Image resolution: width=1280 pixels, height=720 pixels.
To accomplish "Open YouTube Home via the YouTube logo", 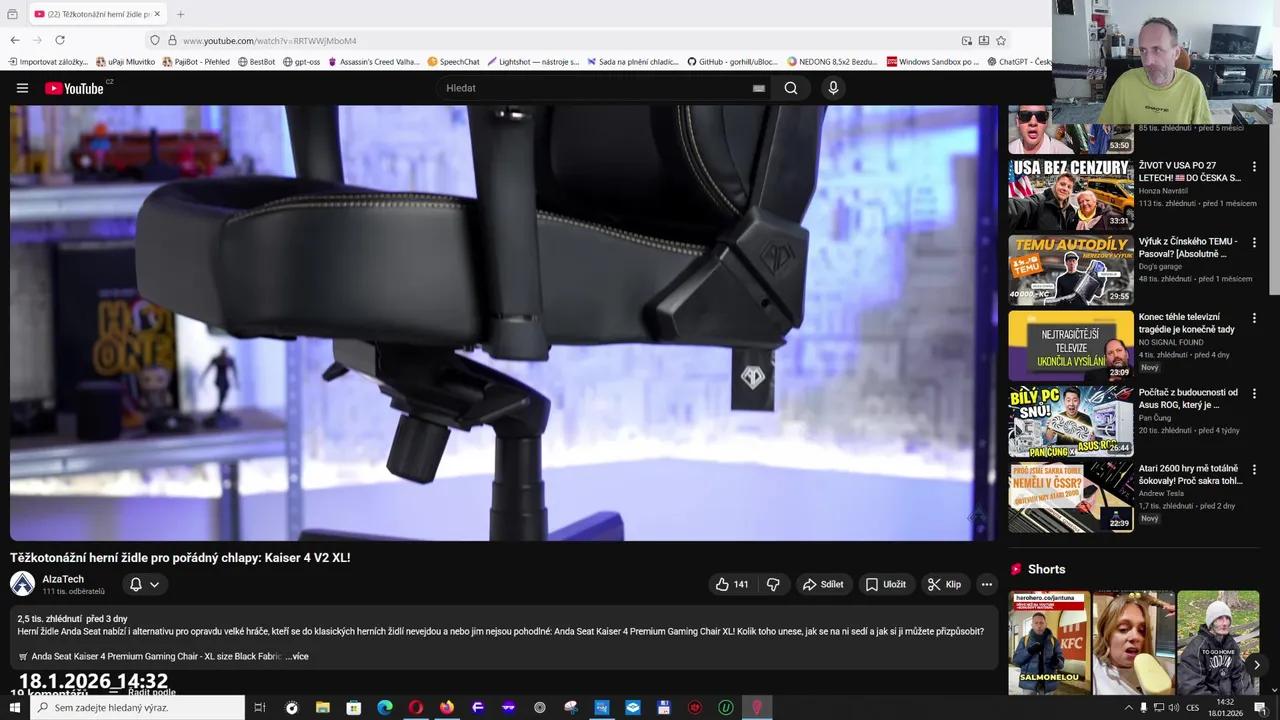I will point(74,88).
